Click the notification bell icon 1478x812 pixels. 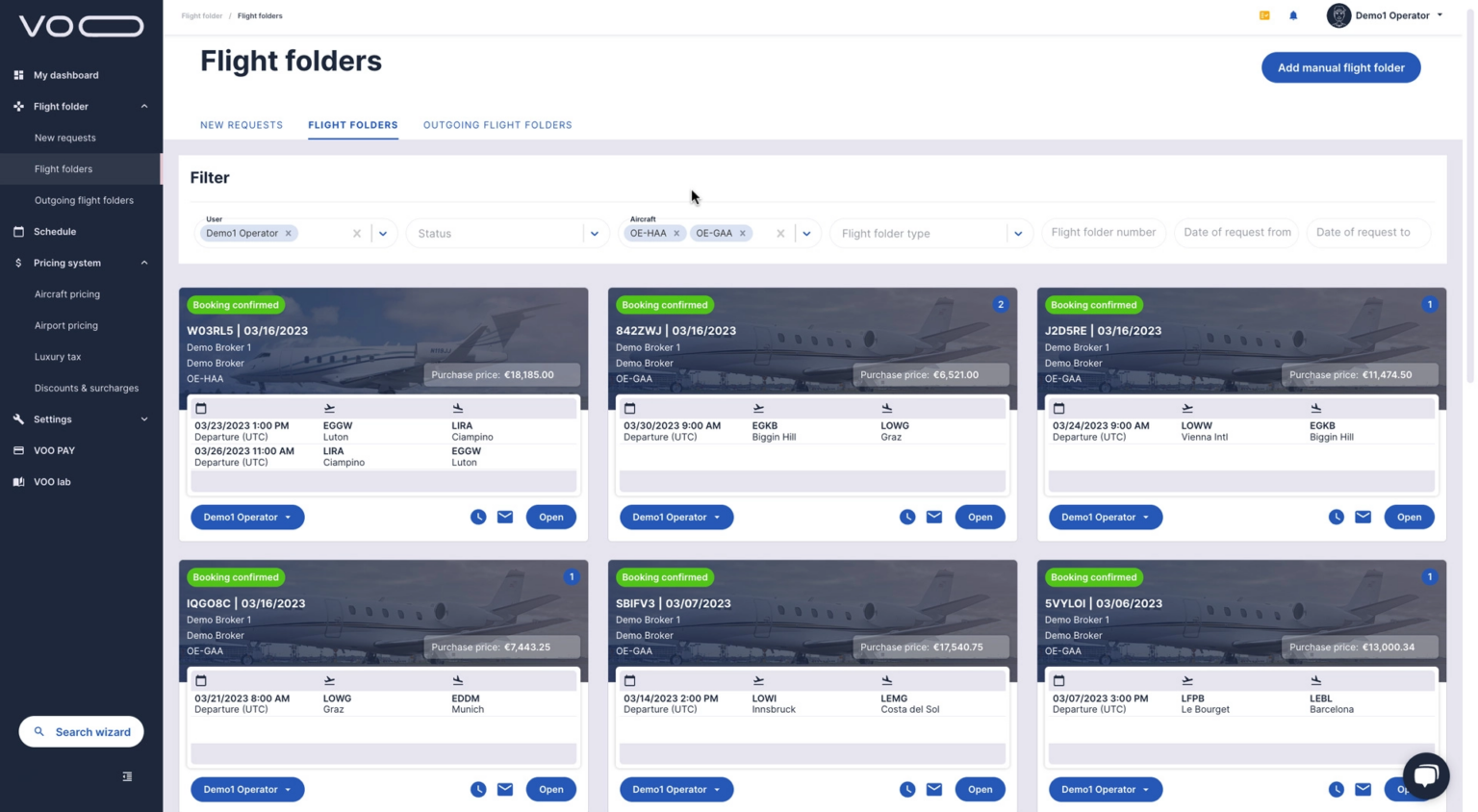(1293, 15)
